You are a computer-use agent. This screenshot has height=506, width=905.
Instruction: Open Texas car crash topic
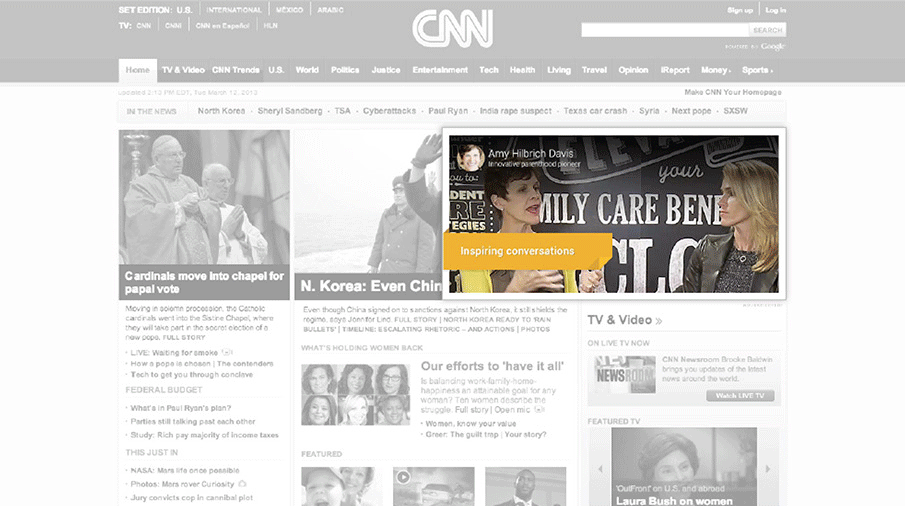(595, 111)
